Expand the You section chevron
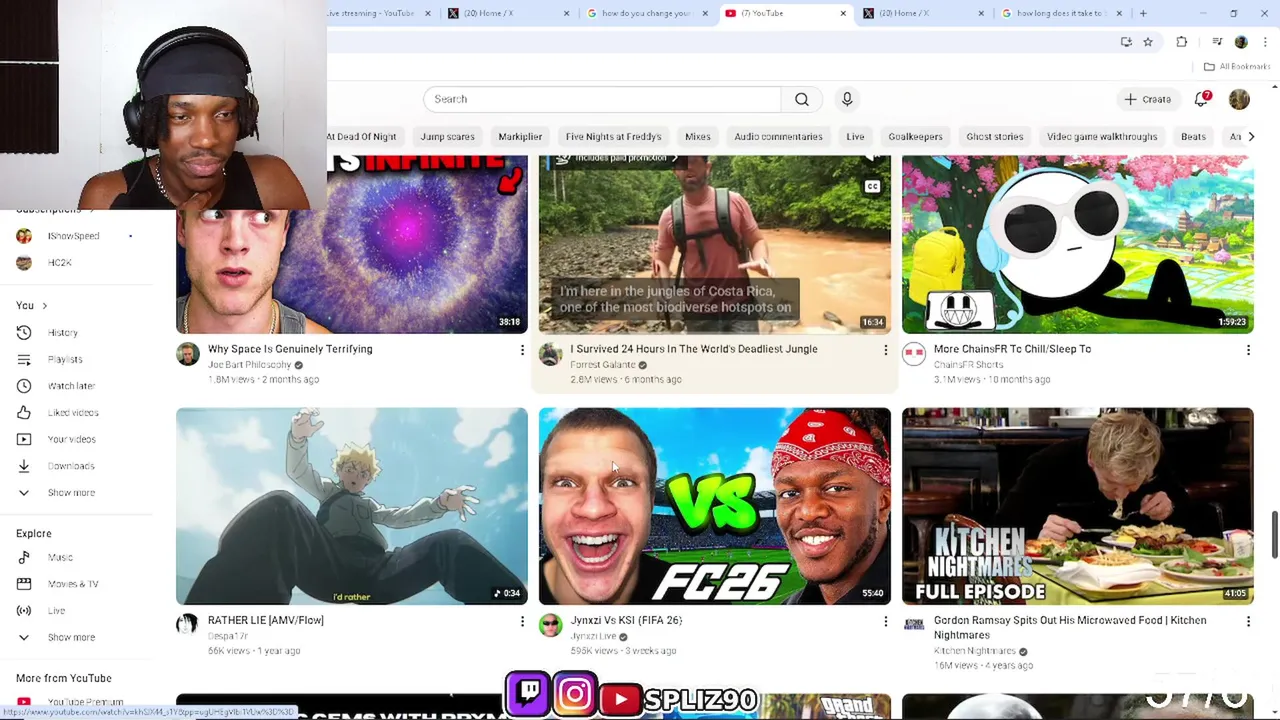 44,306
